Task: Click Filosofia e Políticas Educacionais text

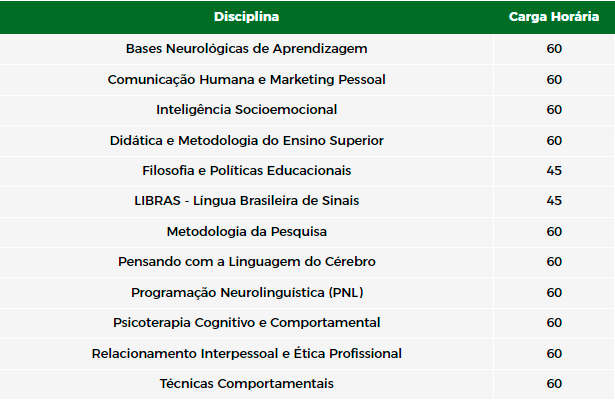Action: (x=246, y=171)
